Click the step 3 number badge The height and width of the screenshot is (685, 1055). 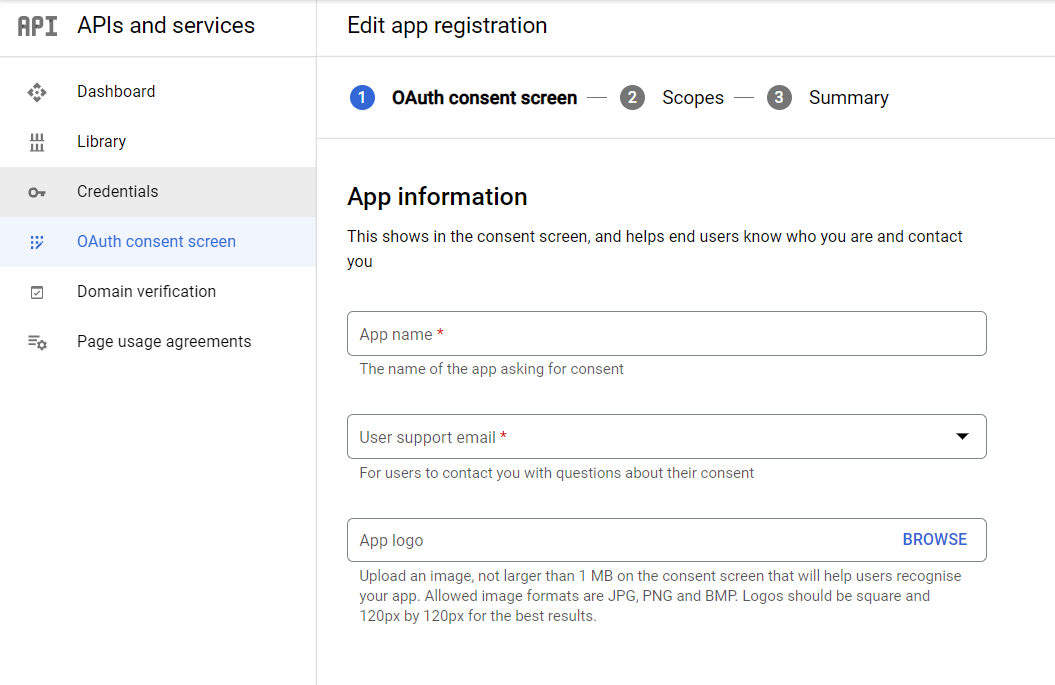point(779,98)
